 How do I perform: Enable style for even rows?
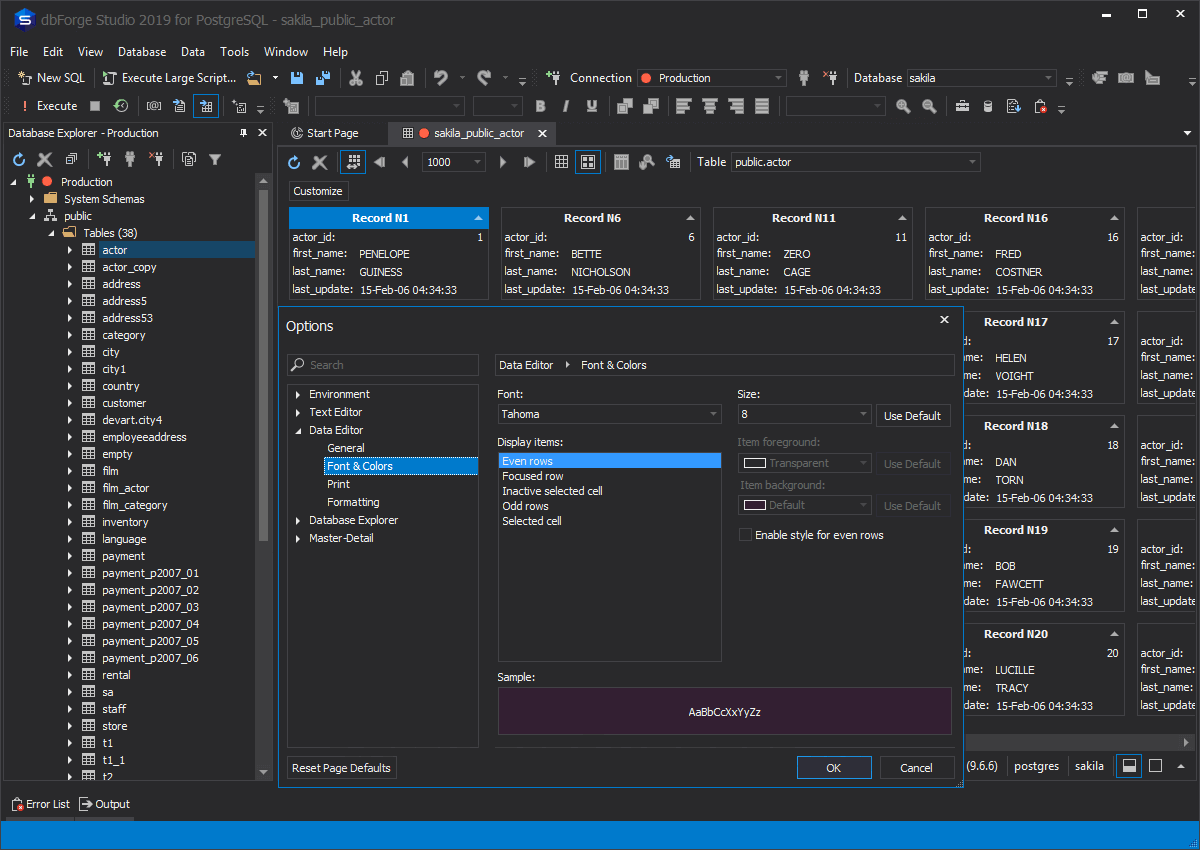(x=745, y=534)
